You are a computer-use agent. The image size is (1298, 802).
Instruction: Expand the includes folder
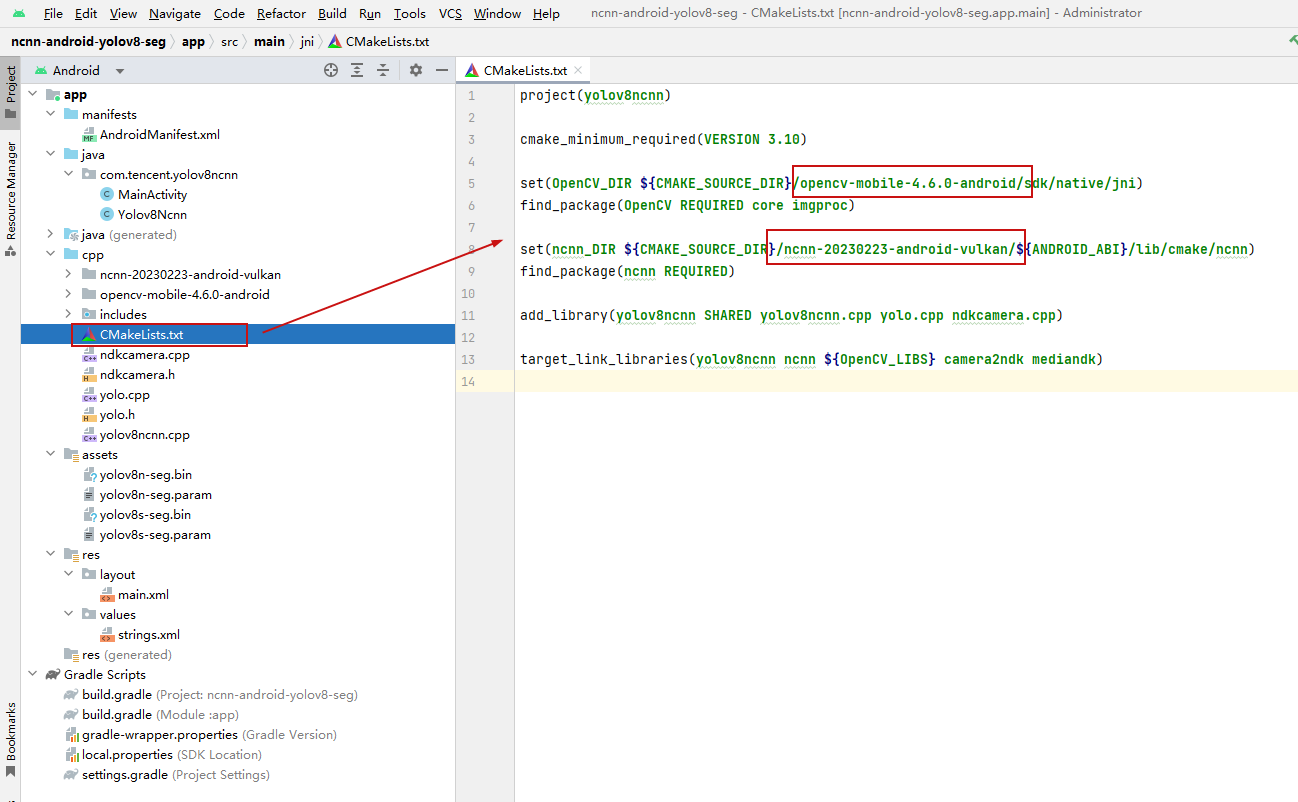pos(69,314)
